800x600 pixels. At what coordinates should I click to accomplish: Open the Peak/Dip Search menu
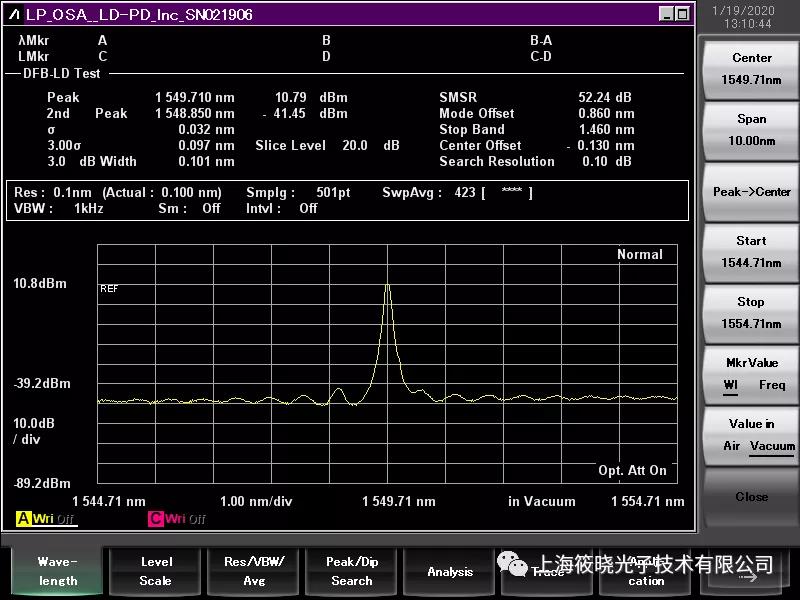(x=352, y=571)
